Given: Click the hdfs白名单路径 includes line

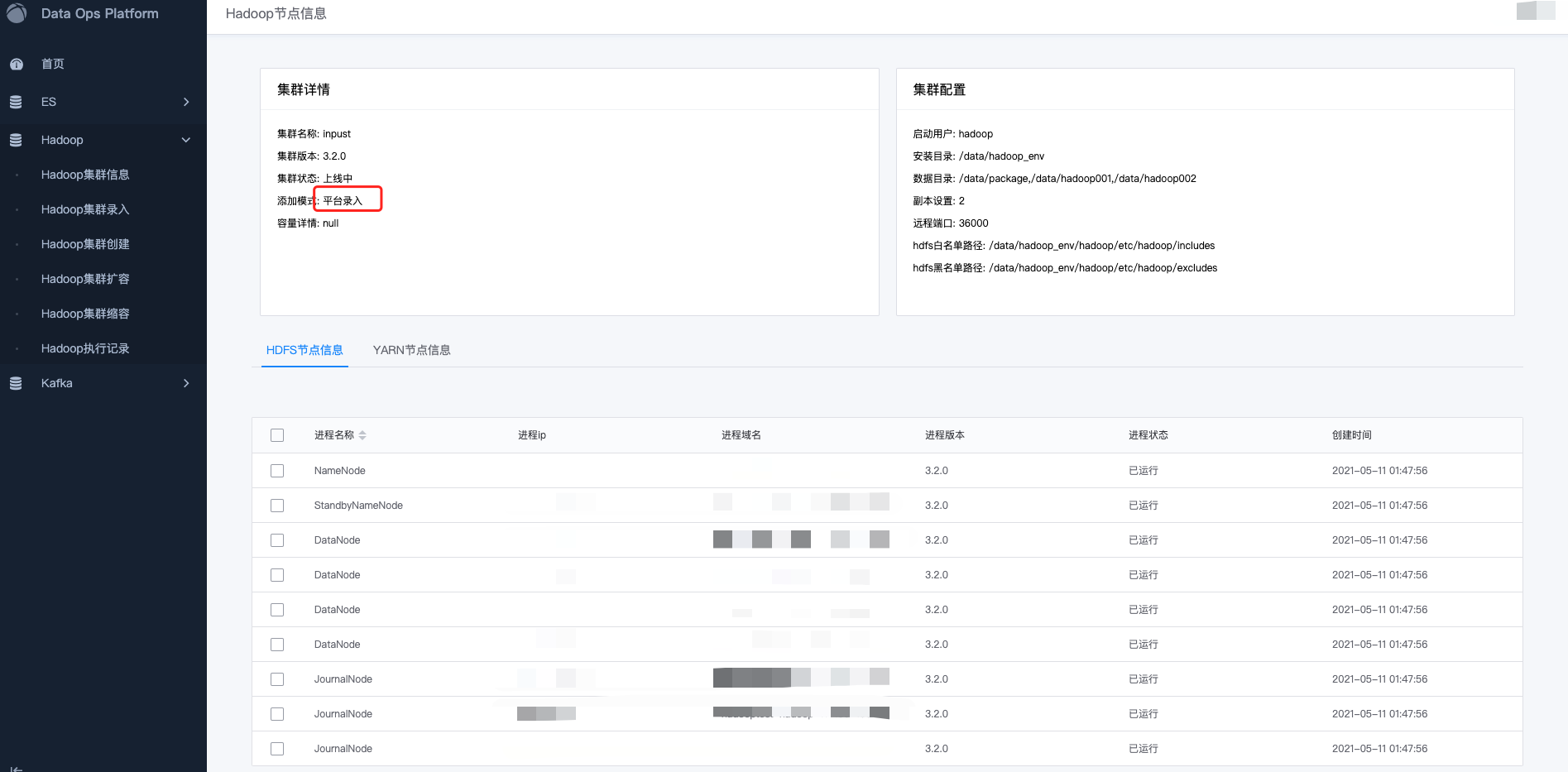Looking at the screenshot, I should (x=1063, y=246).
